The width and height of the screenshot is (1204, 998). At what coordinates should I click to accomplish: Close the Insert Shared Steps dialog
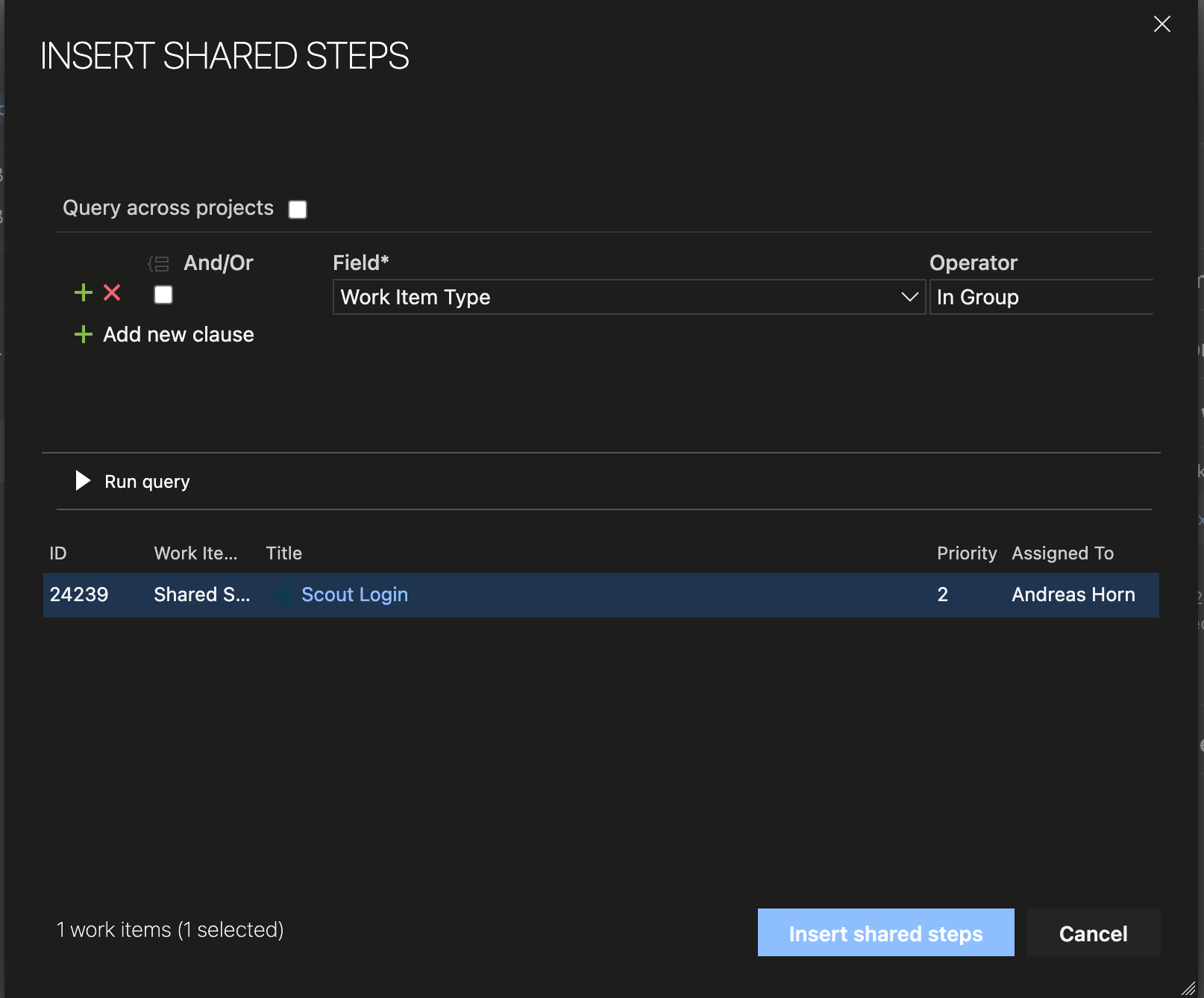pyautogui.click(x=1161, y=24)
